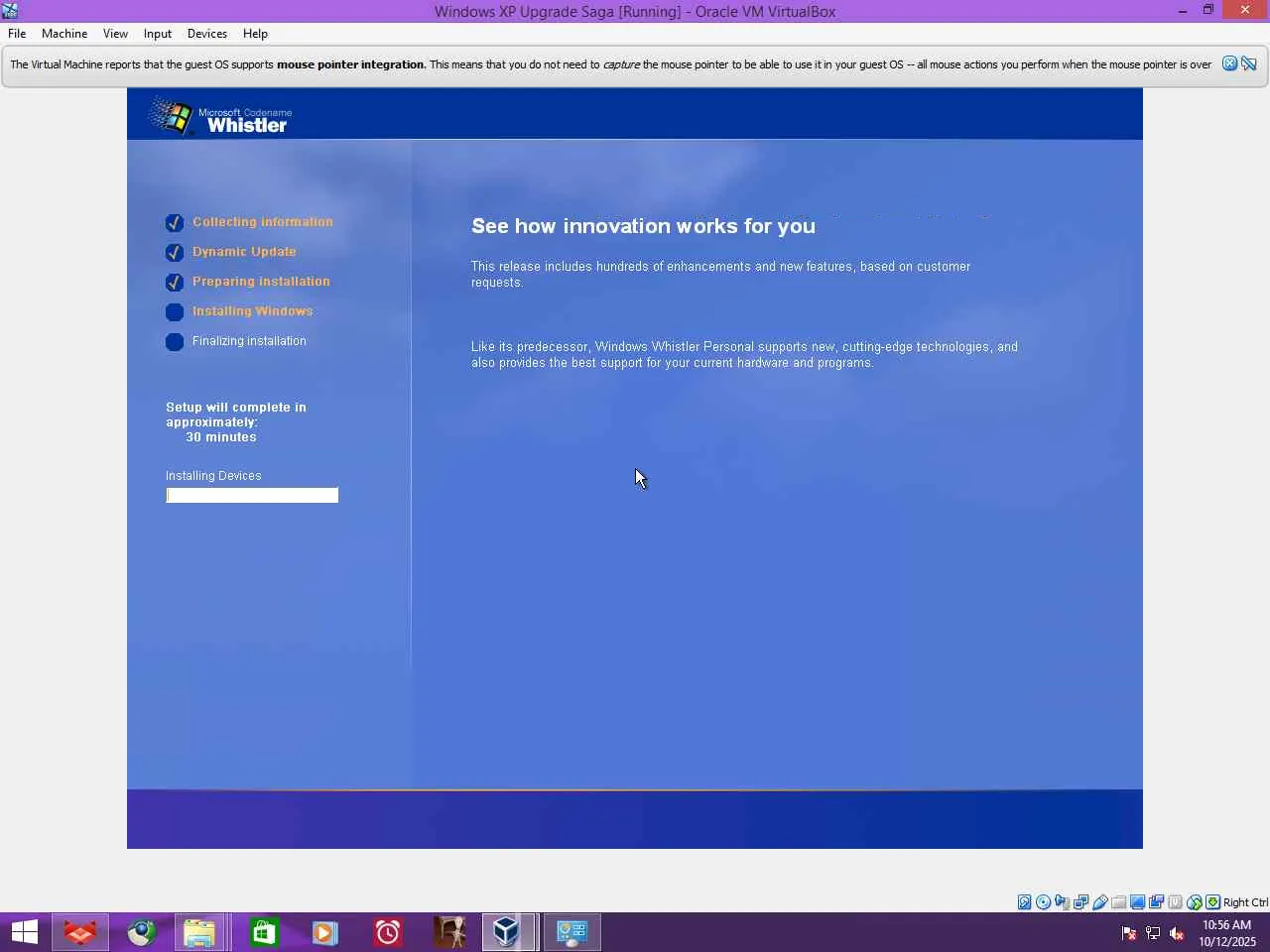Click the 'Installing Devices' status label
The height and width of the screenshot is (952, 1270).
213,476
